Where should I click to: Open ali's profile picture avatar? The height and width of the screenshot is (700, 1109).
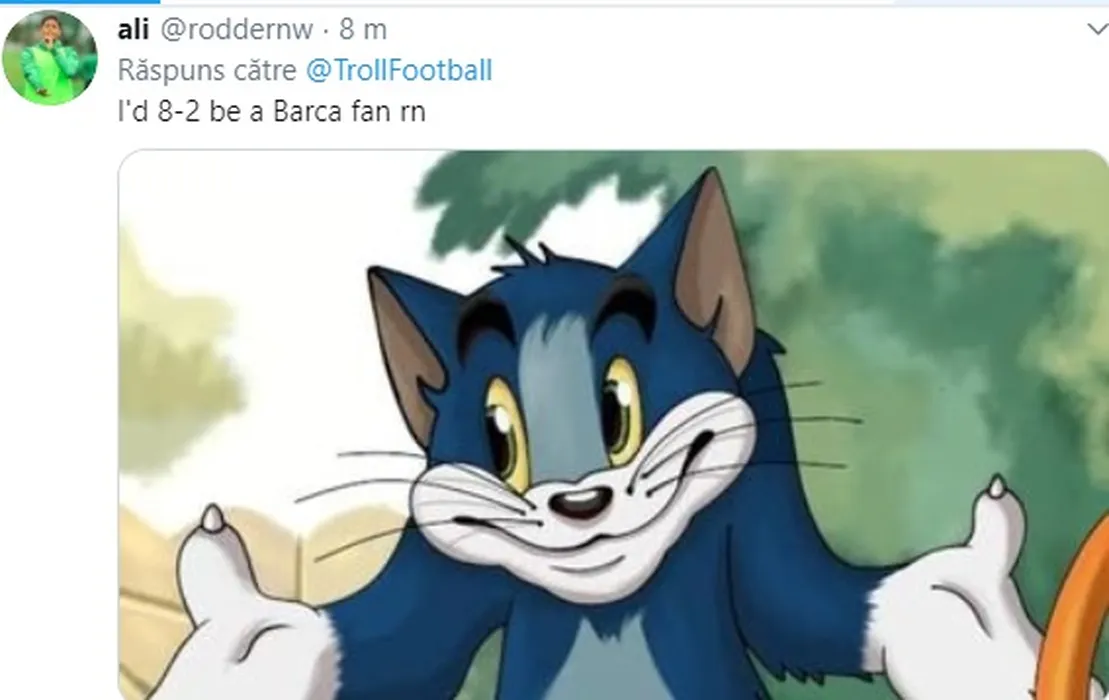pos(50,57)
